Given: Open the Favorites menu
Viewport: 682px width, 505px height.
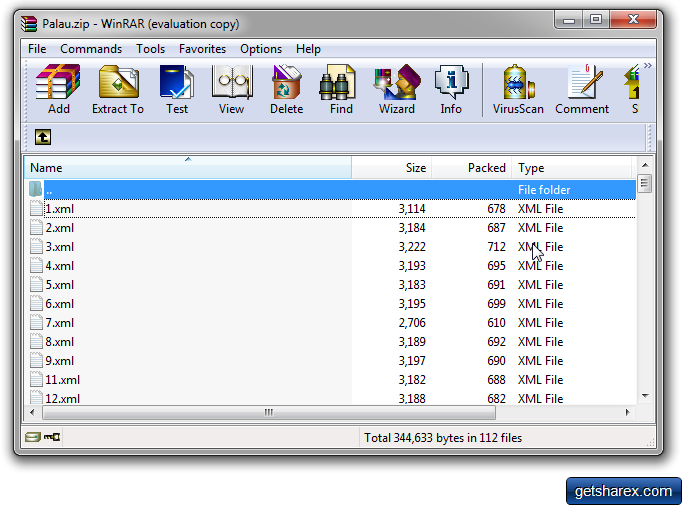Looking at the screenshot, I should (202, 49).
